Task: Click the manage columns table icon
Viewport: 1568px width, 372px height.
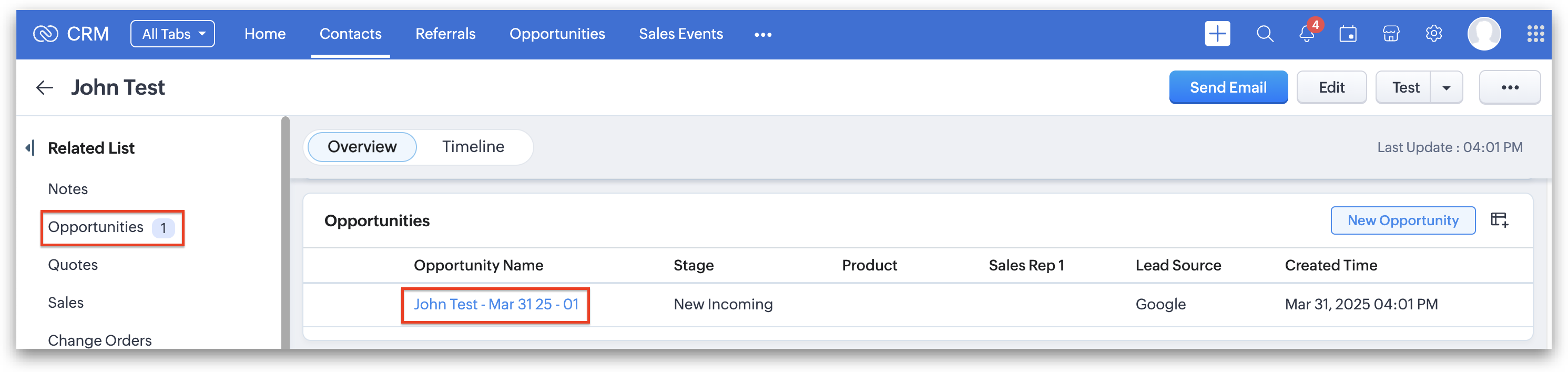Action: 1499,220
